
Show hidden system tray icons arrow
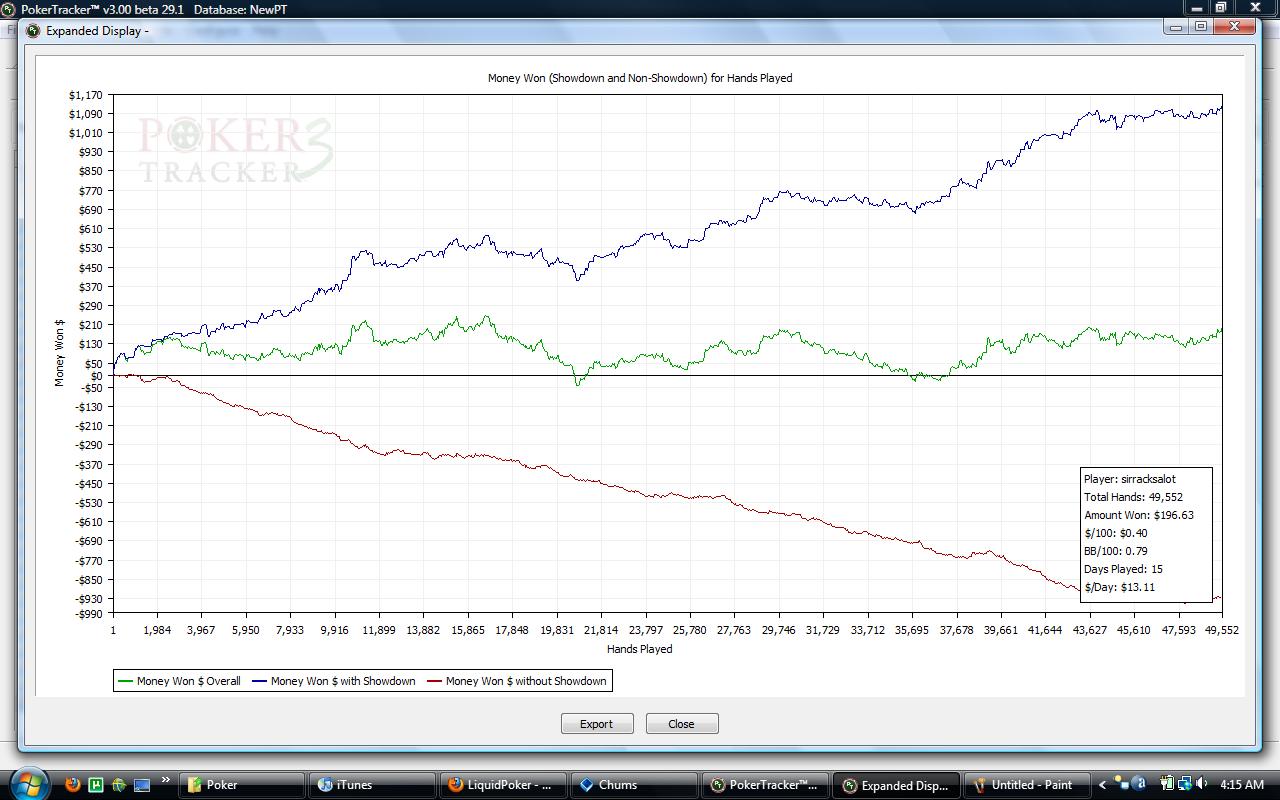pos(1103,785)
